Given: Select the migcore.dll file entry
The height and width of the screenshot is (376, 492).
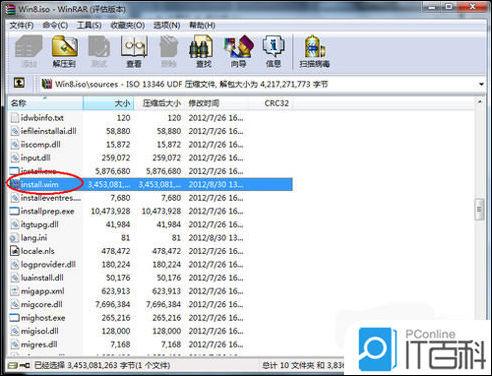Looking at the screenshot, I should pos(41,304).
